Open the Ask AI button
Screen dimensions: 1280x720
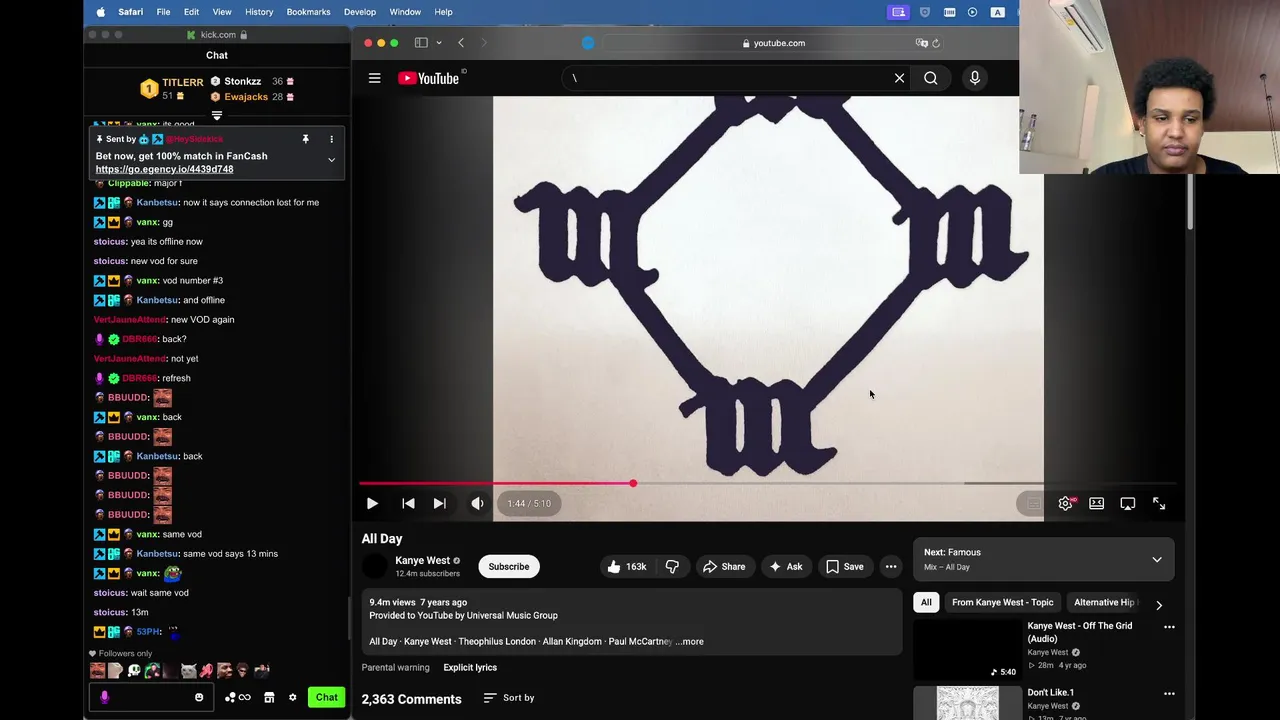point(785,566)
